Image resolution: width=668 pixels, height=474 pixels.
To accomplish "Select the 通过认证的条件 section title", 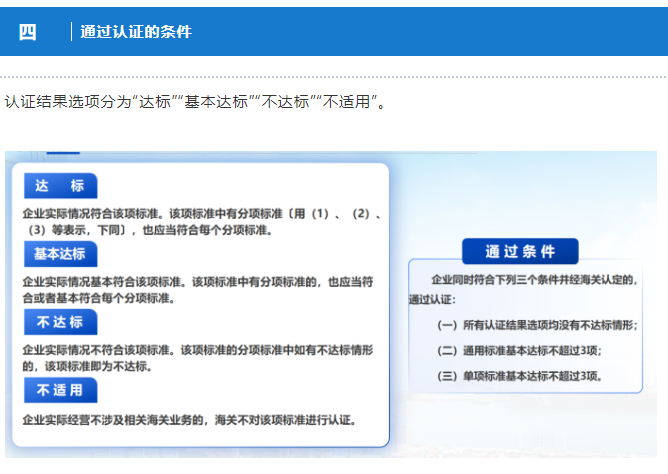I will (136, 32).
